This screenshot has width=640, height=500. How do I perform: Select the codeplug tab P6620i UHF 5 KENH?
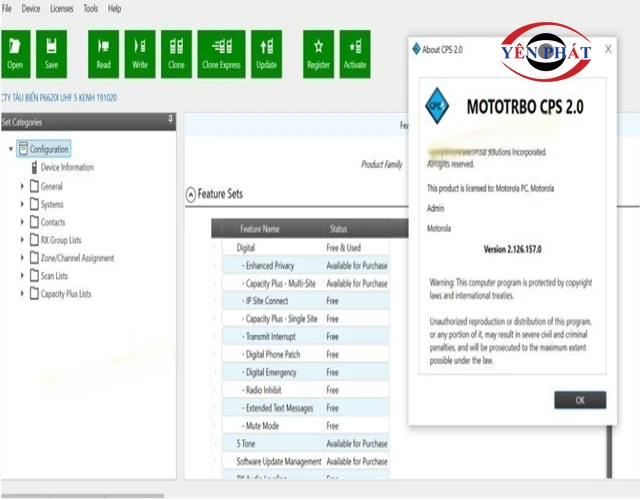(x=59, y=98)
